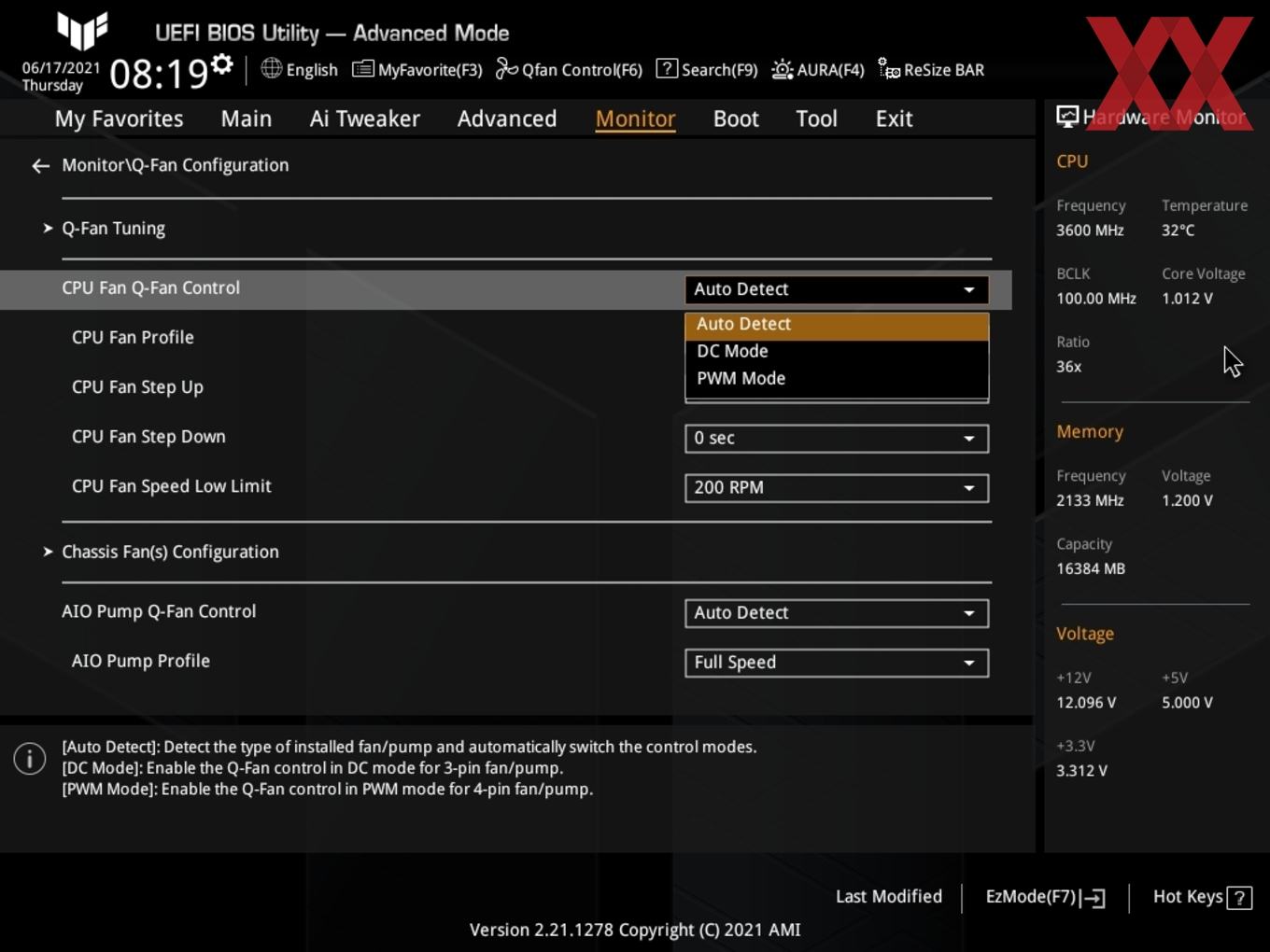Open time settings via gear icon
The height and width of the screenshot is (952, 1270).
click(x=222, y=64)
